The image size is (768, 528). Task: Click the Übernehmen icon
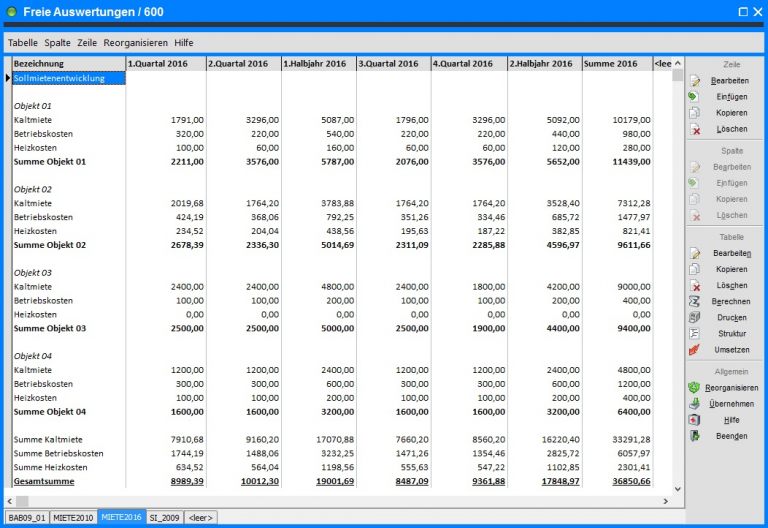tap(694, 403)
